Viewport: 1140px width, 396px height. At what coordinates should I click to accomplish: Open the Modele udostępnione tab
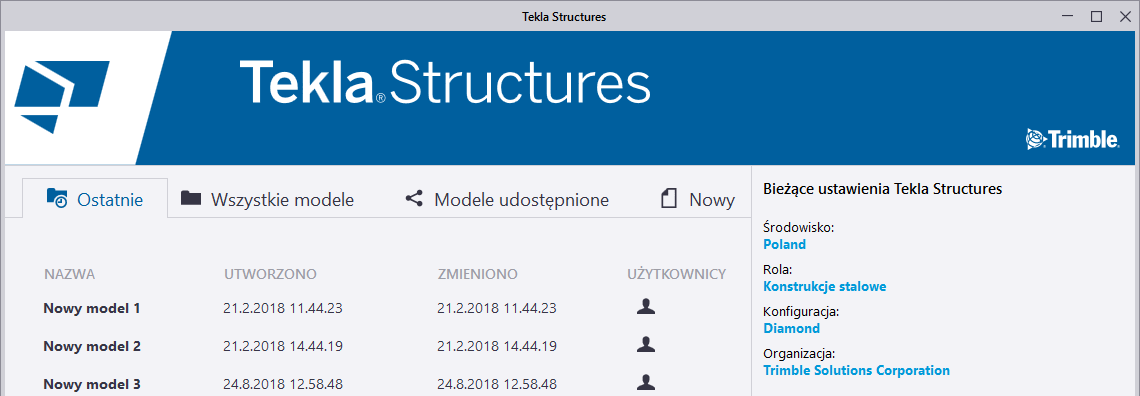[507, 199]
